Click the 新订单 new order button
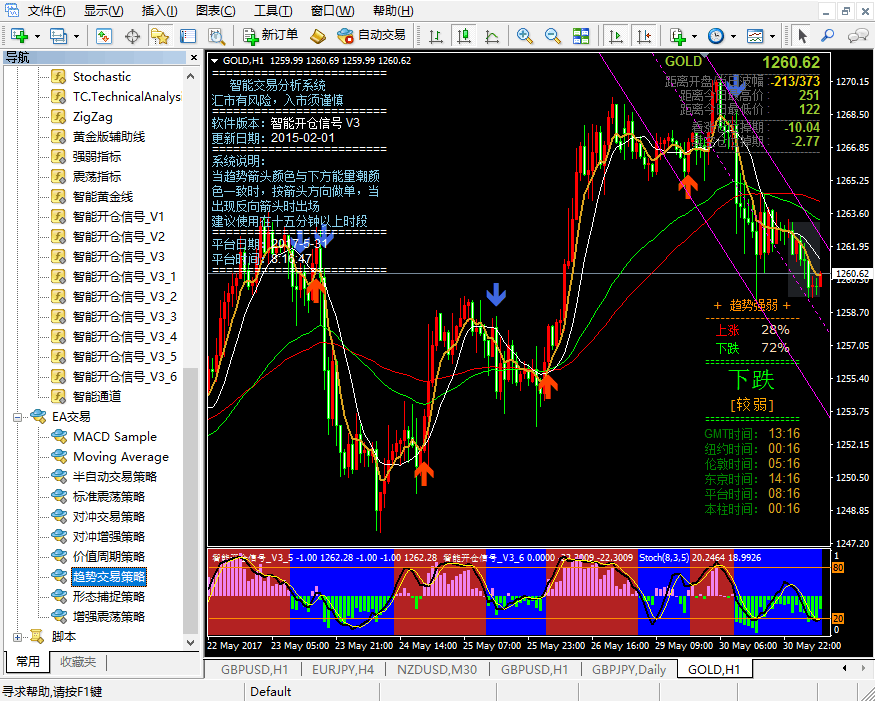 (270, 36)
